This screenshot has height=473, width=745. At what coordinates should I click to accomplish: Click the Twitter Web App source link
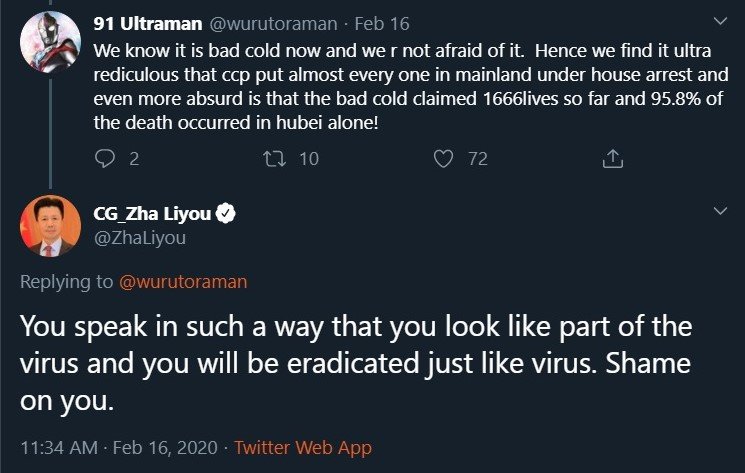coord(303,447)
